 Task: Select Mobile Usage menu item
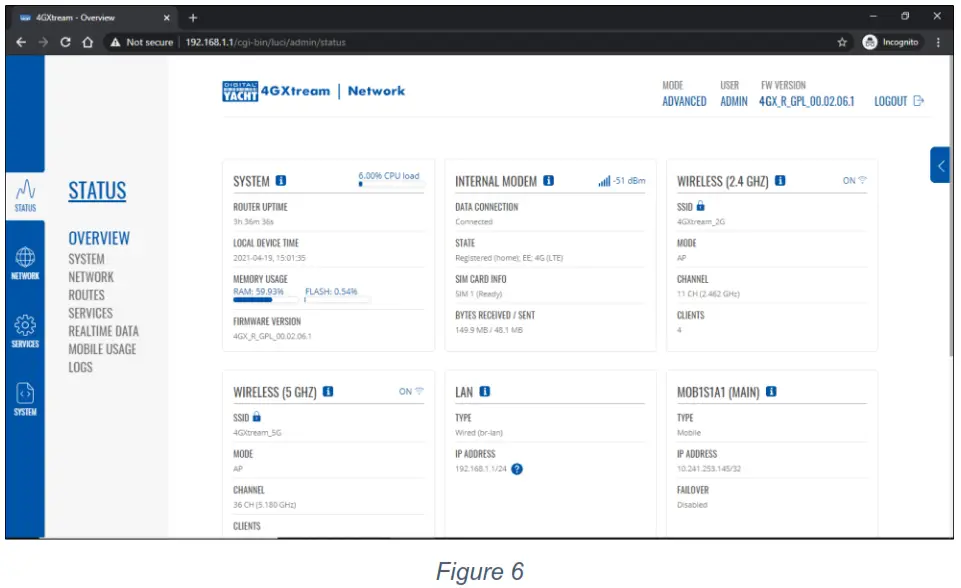pos(102,349)
